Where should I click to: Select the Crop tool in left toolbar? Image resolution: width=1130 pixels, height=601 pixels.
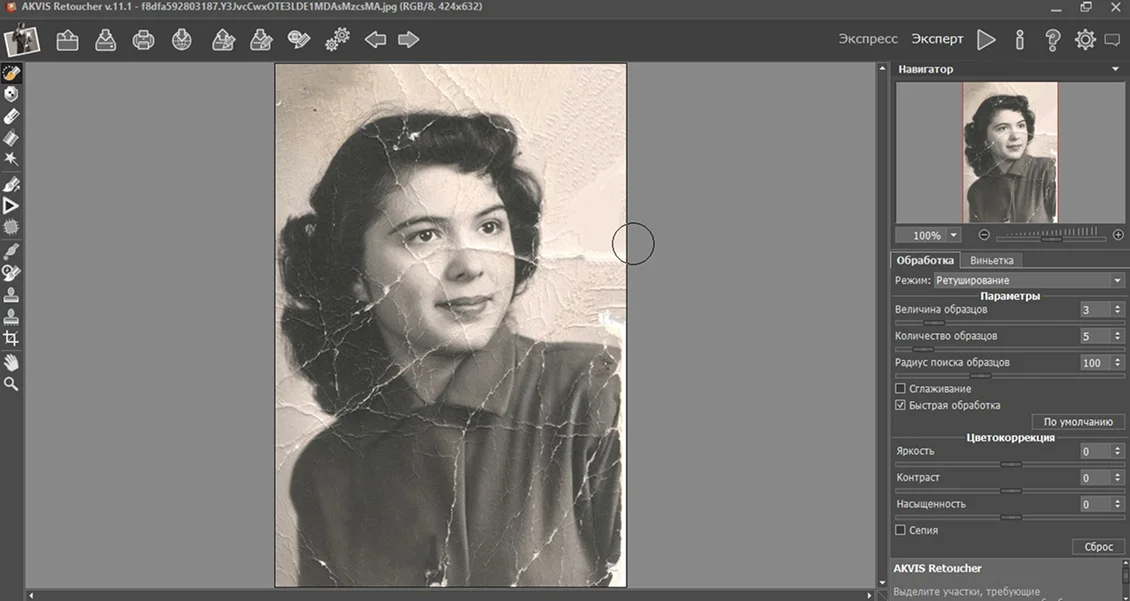(12, 339)
